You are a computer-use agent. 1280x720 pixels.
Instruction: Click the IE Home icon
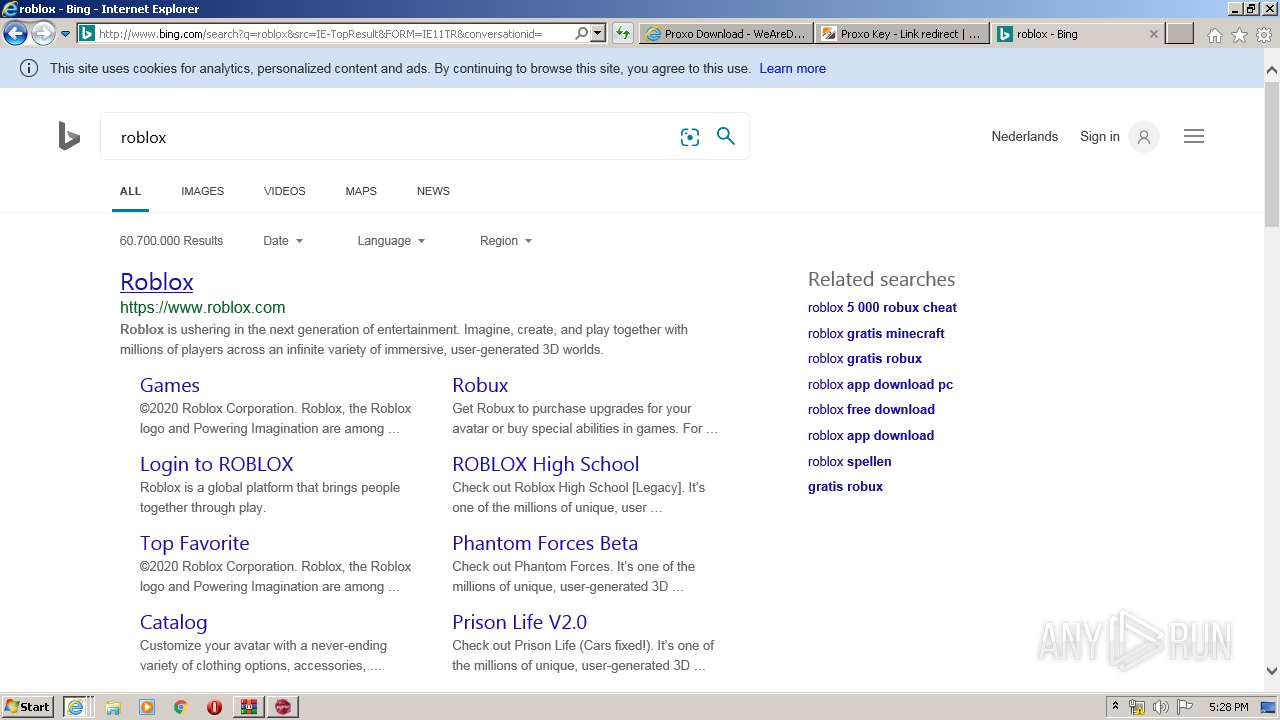point(1214,35)
